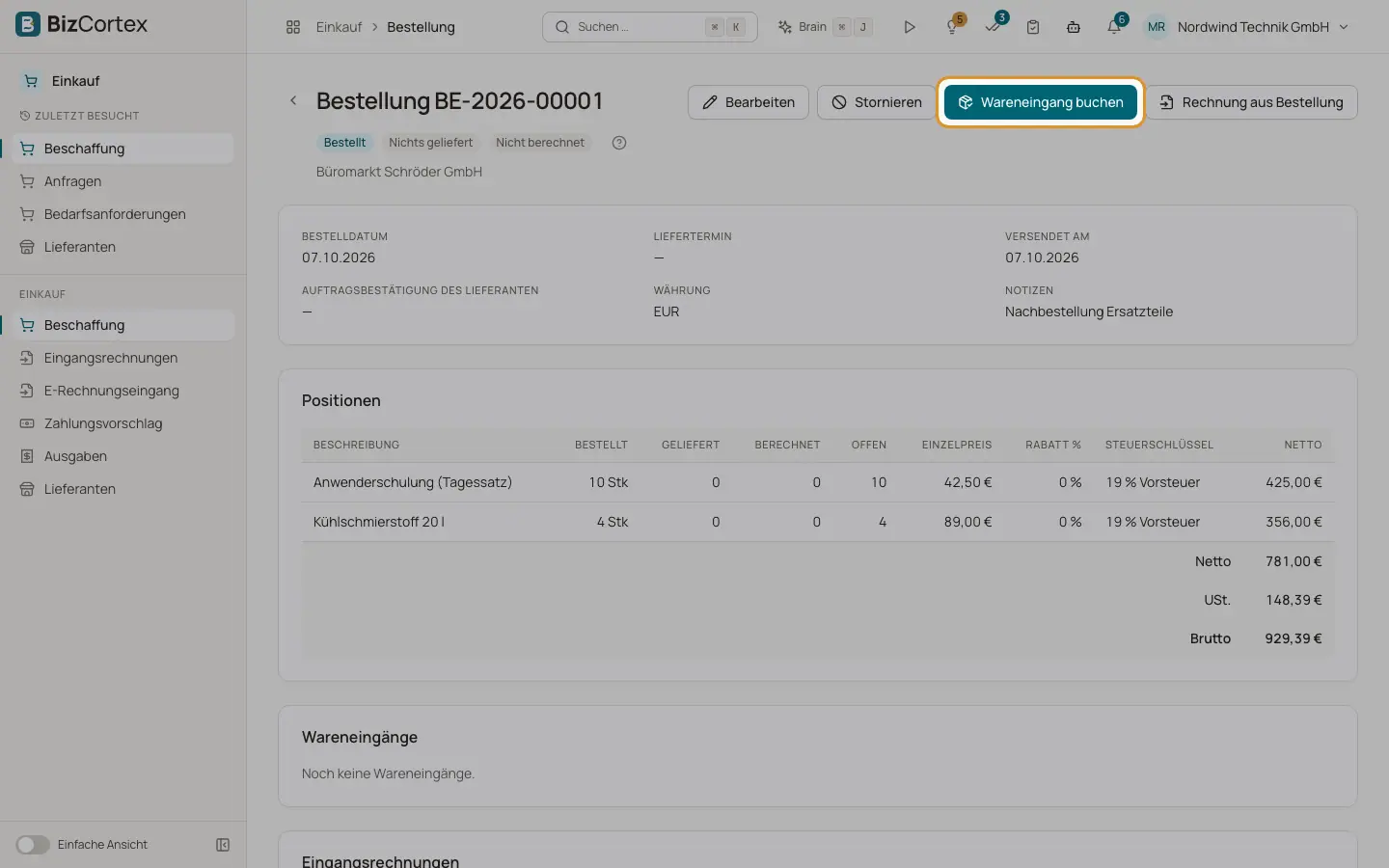This screenshot has height=868, width=1389.
Task: Open the double-check tasks icon with badge 3
Action: 993,27
